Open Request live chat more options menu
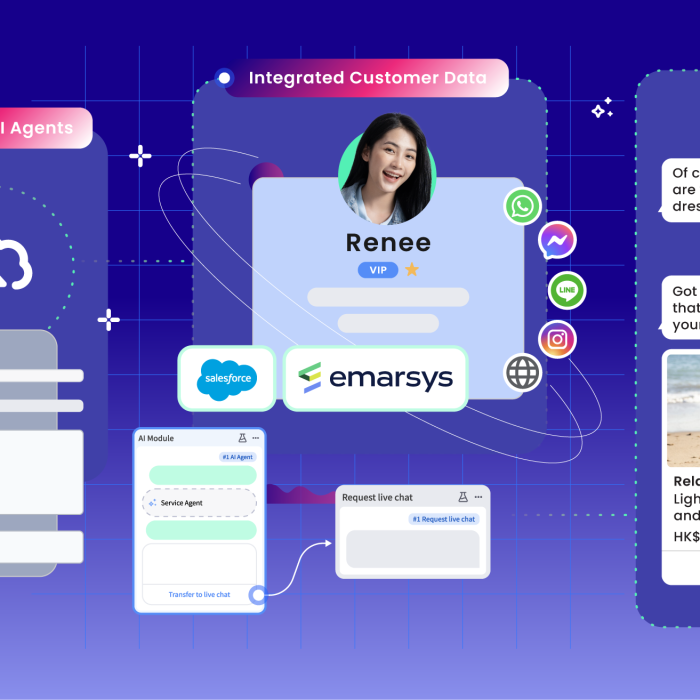This screenshot has height=700, width=700. coord(479,497)
